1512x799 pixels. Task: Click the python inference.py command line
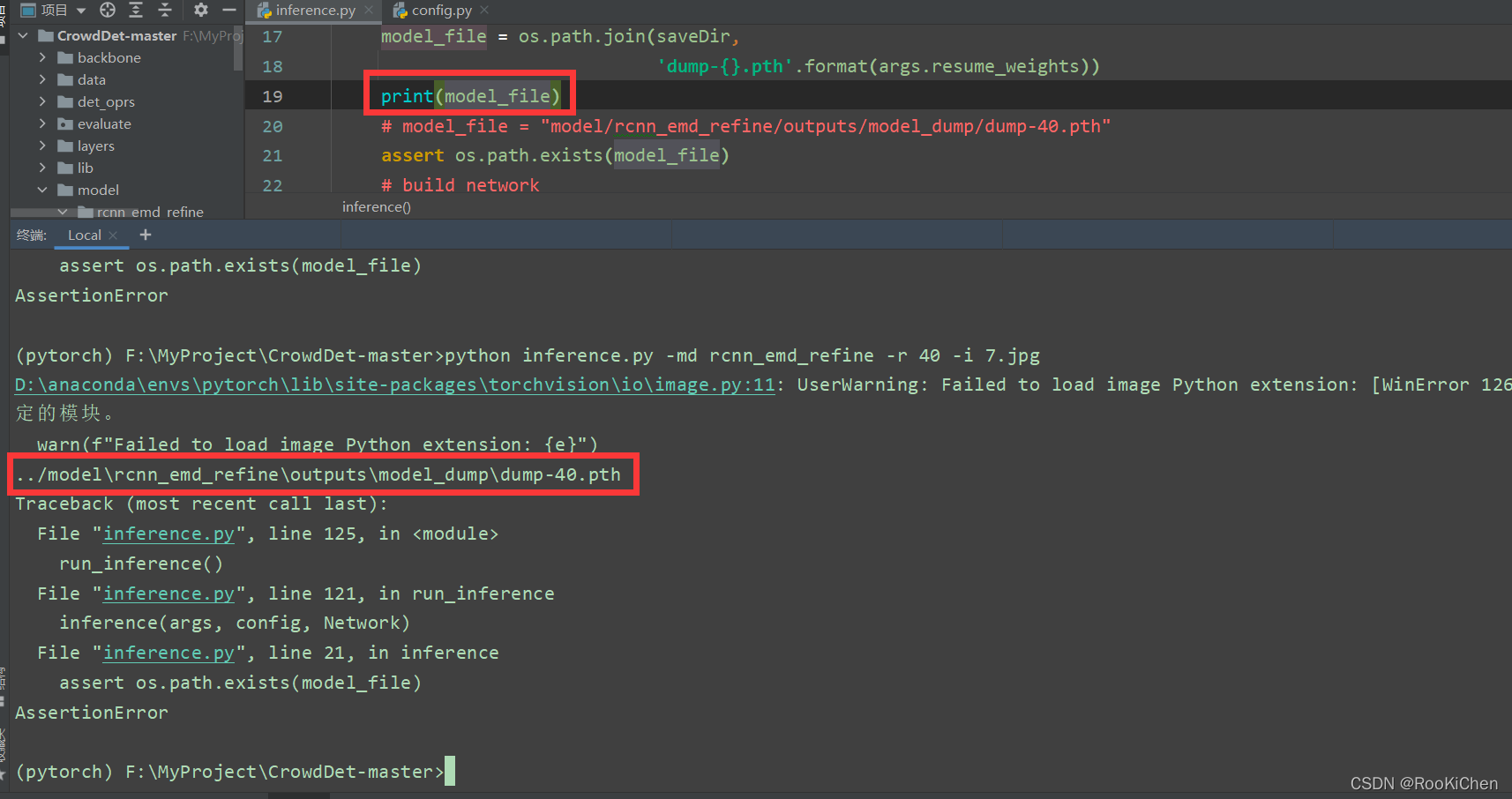(742, 355)
